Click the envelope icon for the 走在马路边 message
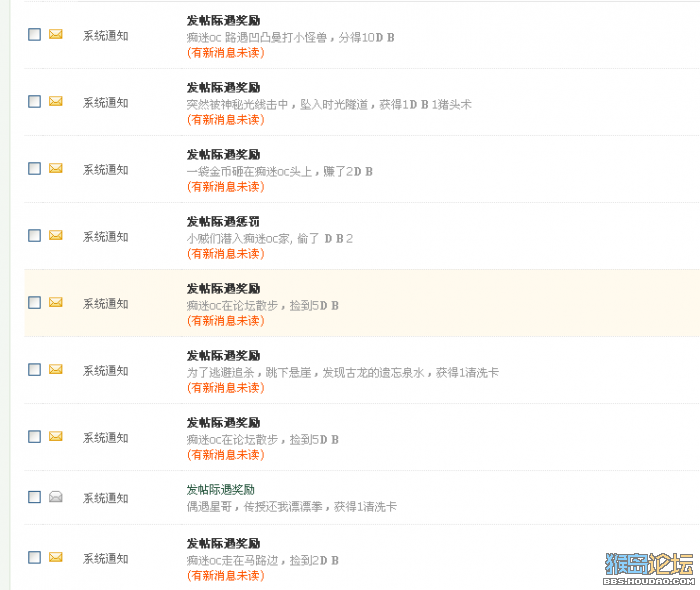Screen dimensions: 700x590 pyautogui.click(x=55, y=557)
